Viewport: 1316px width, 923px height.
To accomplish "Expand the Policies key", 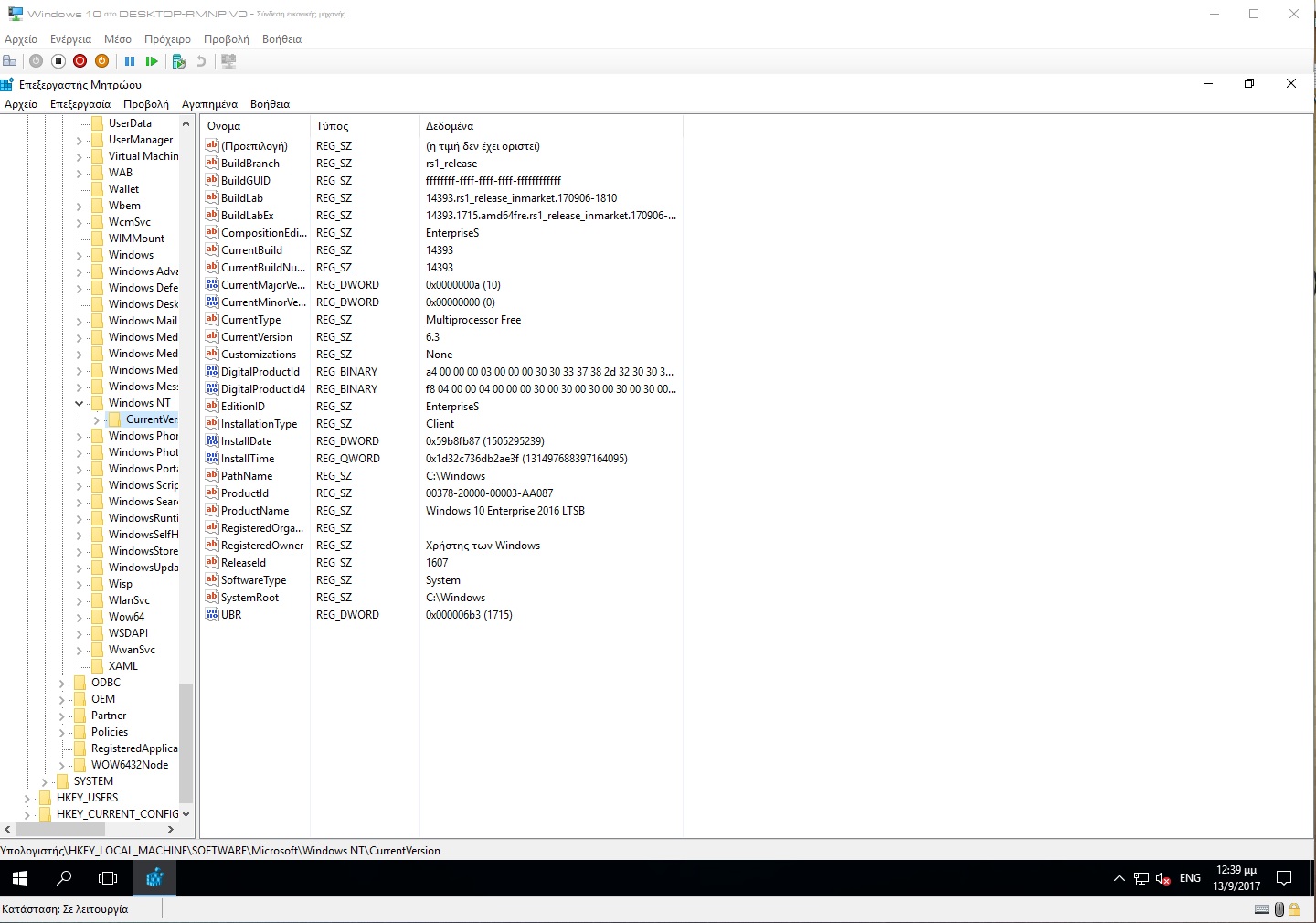I will 62,732.
